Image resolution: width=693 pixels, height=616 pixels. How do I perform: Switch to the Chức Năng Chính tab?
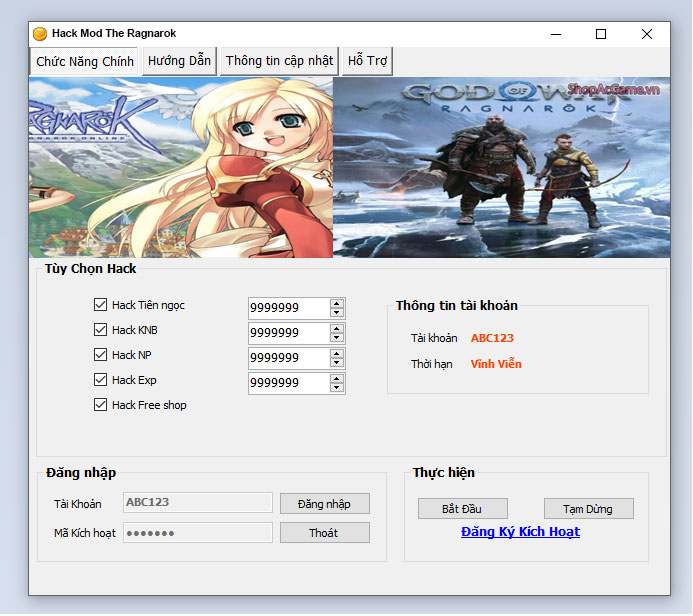(x=84, y=61)
